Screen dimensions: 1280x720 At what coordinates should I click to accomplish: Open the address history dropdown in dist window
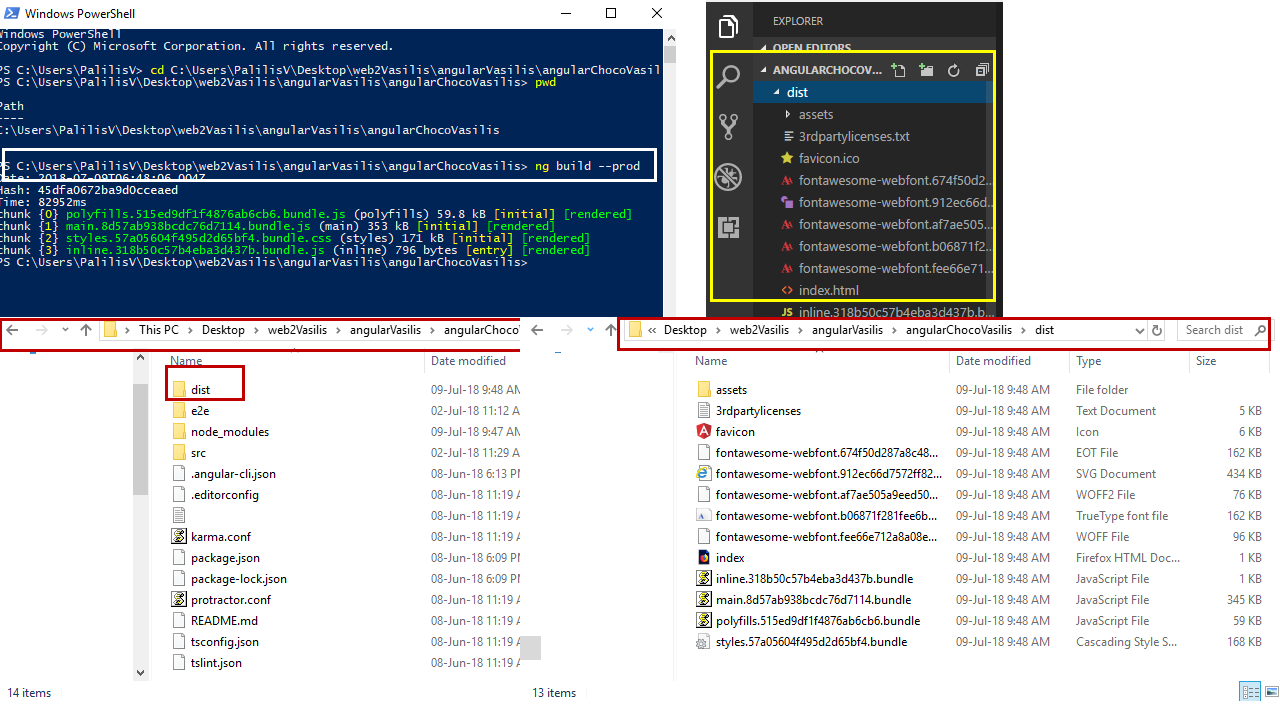[1140, 330]
